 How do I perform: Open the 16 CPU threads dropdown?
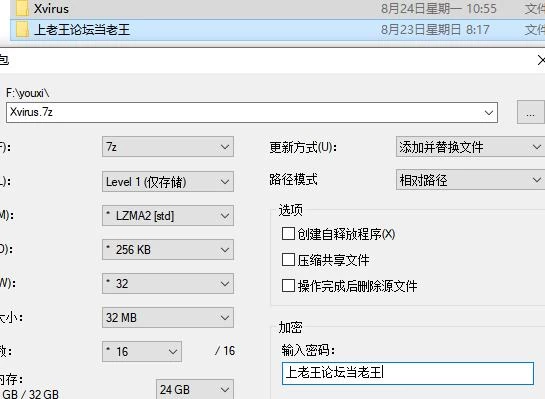(x=142, y=351)
